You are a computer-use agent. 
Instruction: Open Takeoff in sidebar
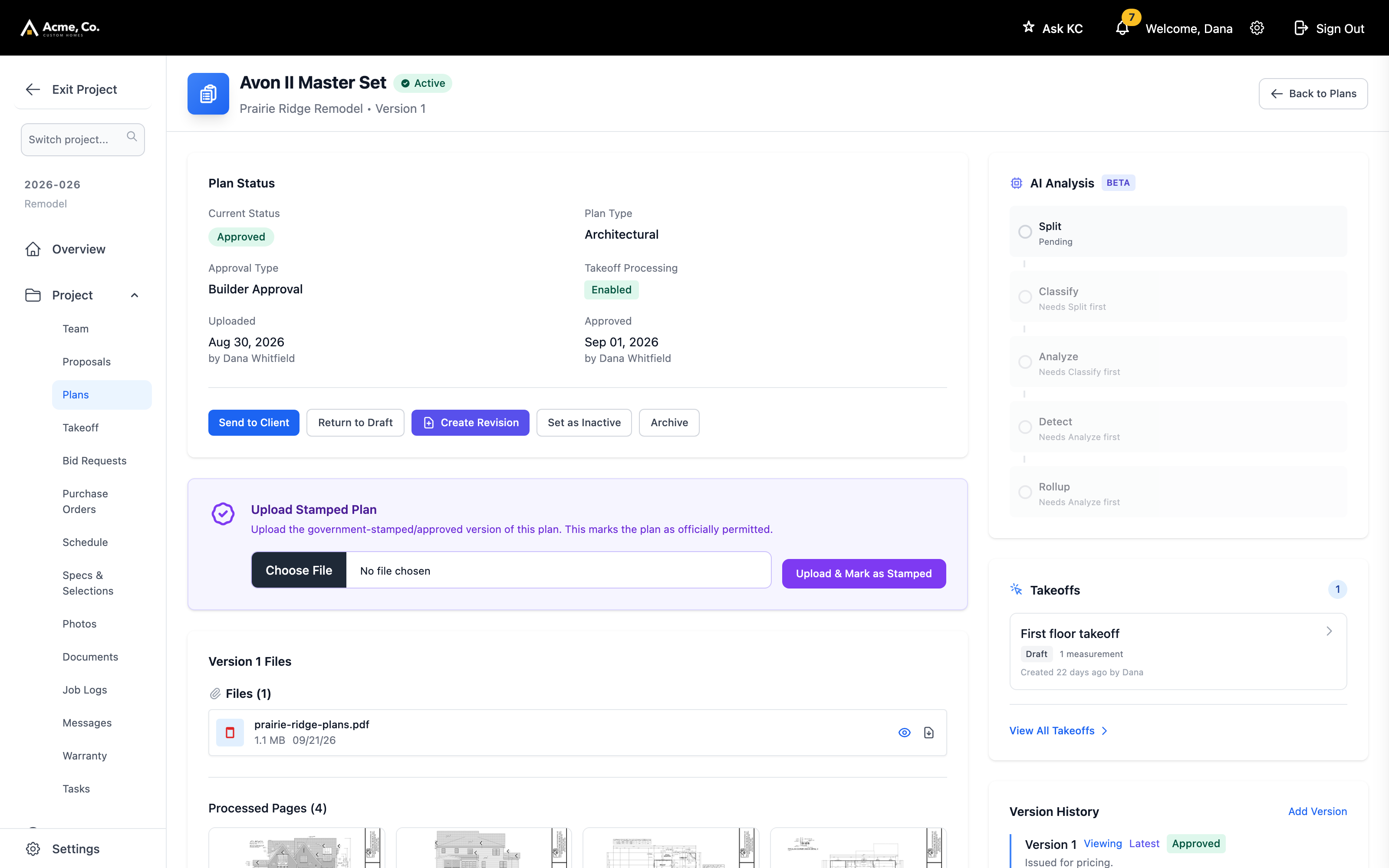pos(80,427)
